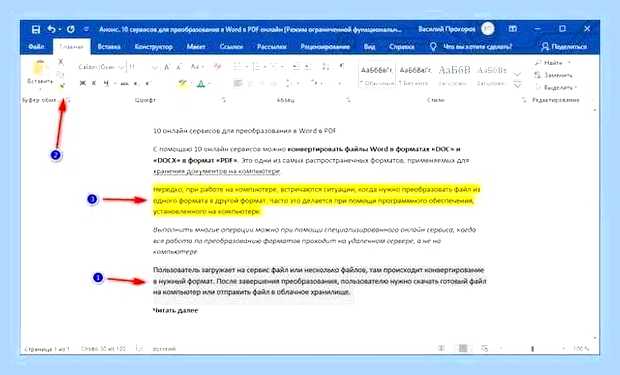Viewport: 620px width, 375px height.
Task: Open the Quick Access Toolbar customize arrow
Action: pyautogui.click(x=86, y=29)
